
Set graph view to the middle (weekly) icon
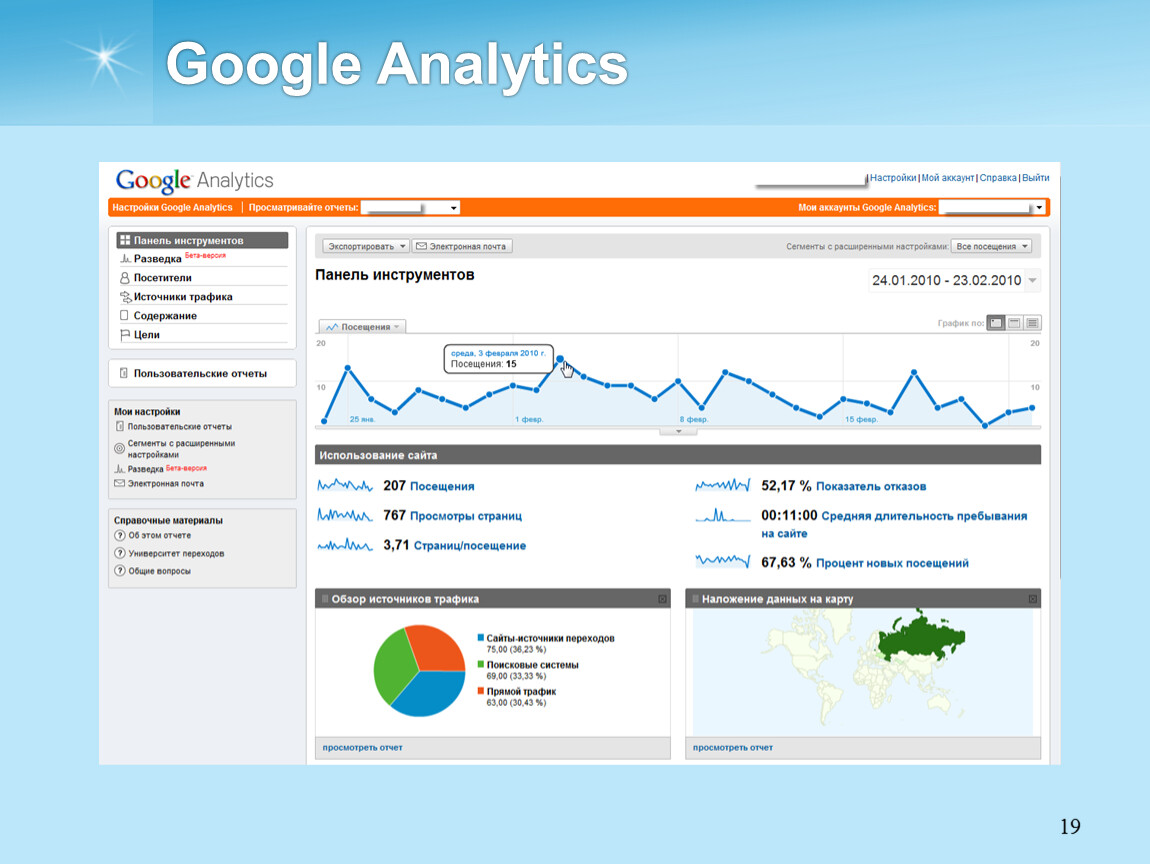(1014, 323)
